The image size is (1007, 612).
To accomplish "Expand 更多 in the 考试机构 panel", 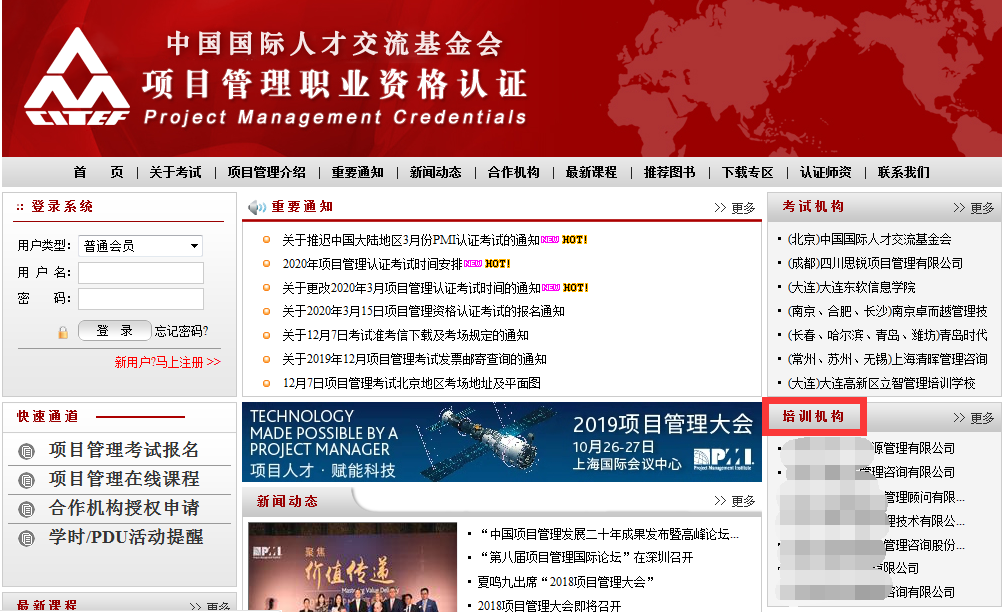I will click(974, 208).
